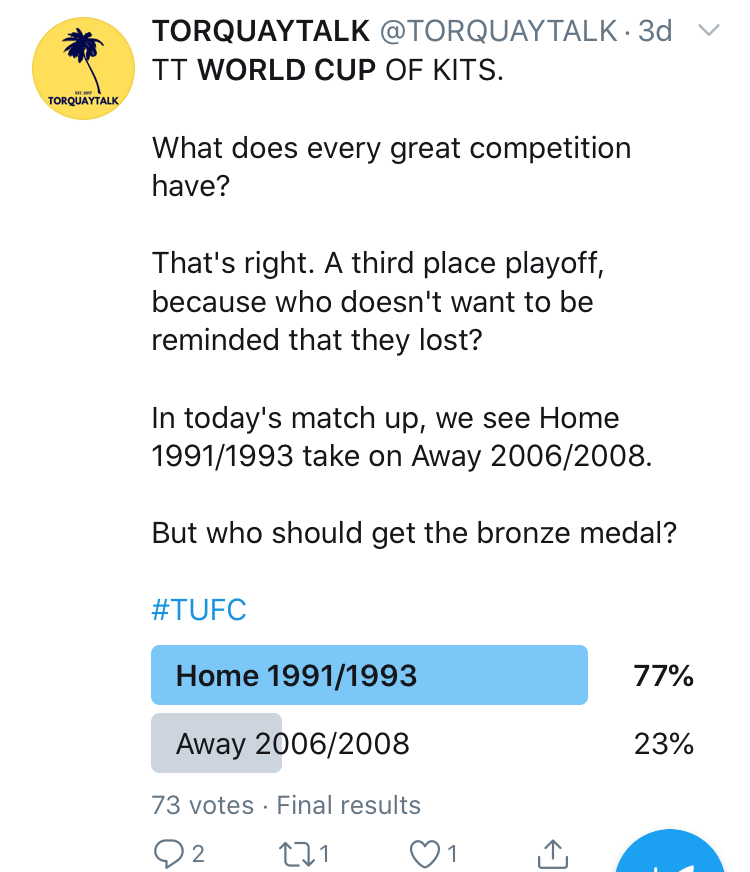Expand tweet options chevron at top right
Viewport: 750px width, 872px height.
pos(707,32)
